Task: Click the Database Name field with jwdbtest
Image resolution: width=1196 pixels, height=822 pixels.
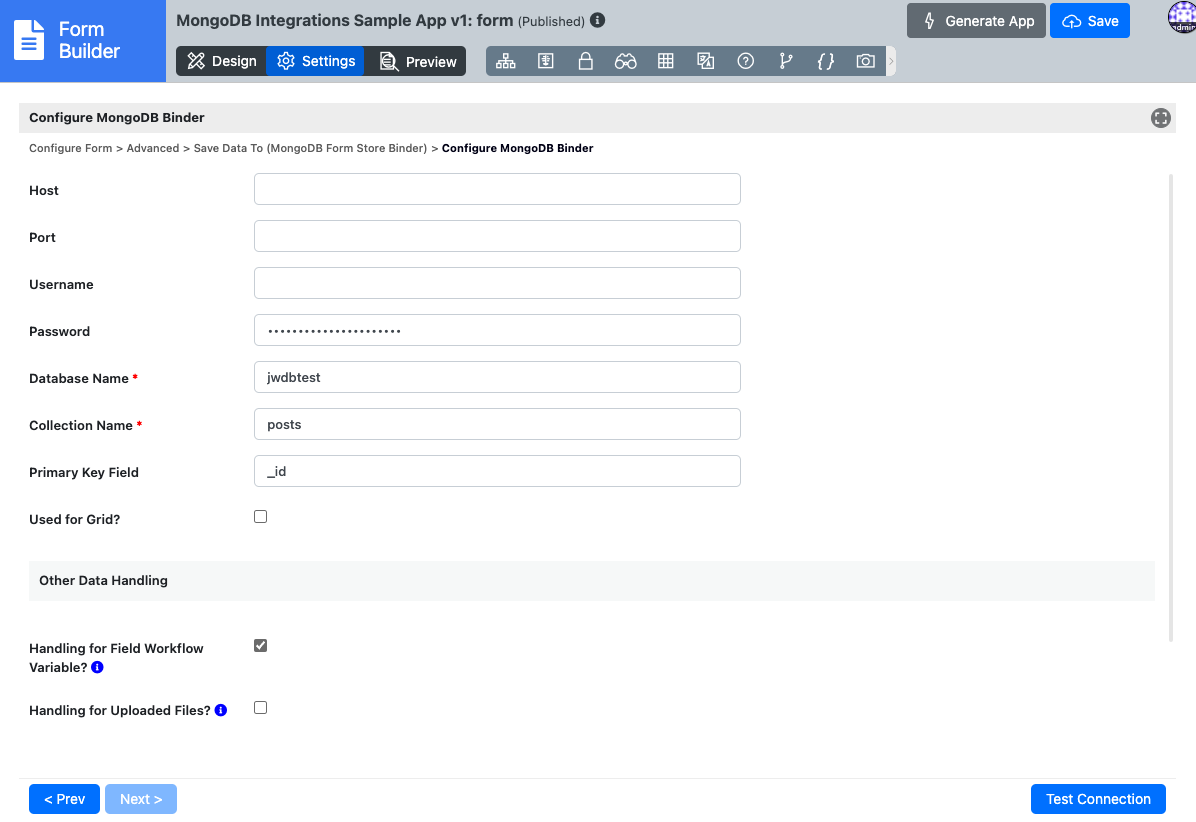Action: tap(497, 377)
